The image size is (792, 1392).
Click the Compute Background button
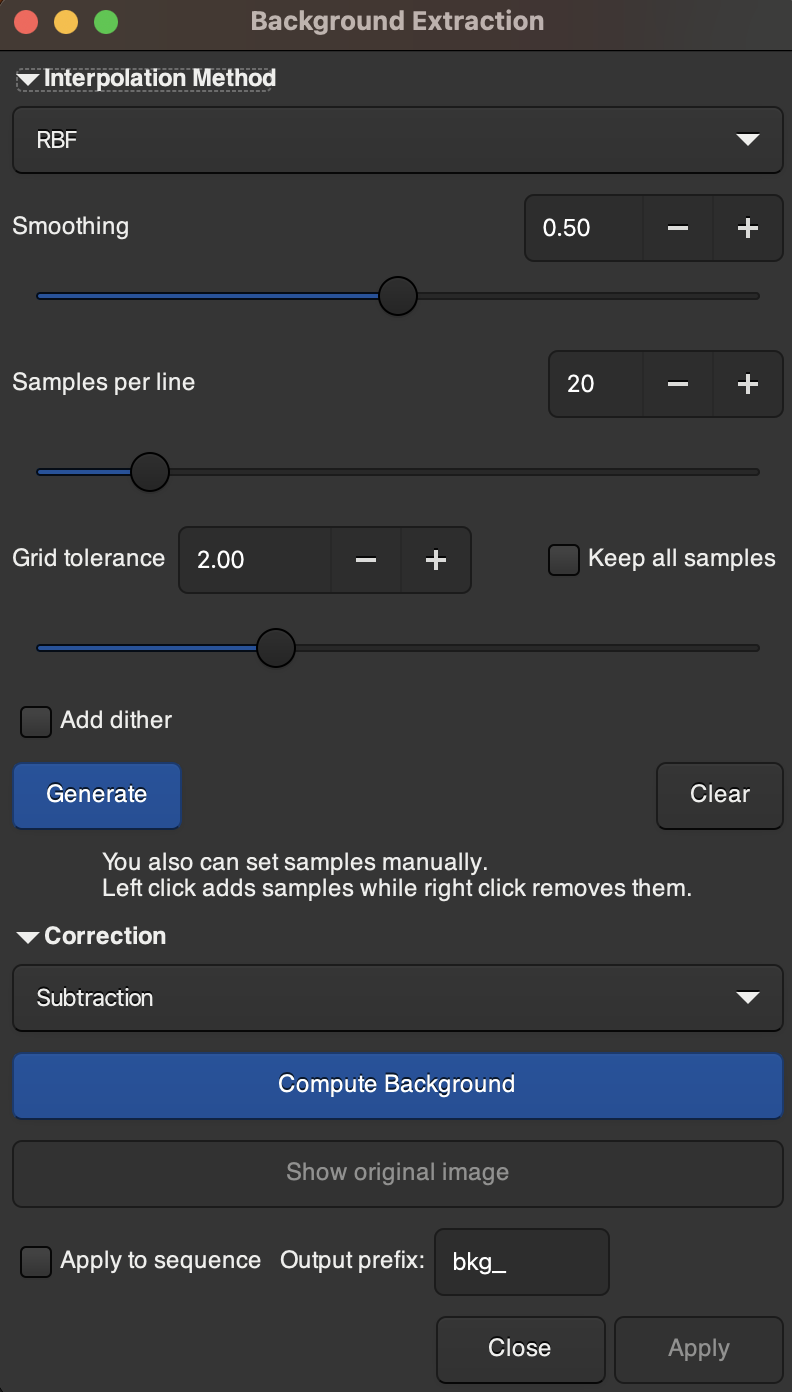point(397,1085)
